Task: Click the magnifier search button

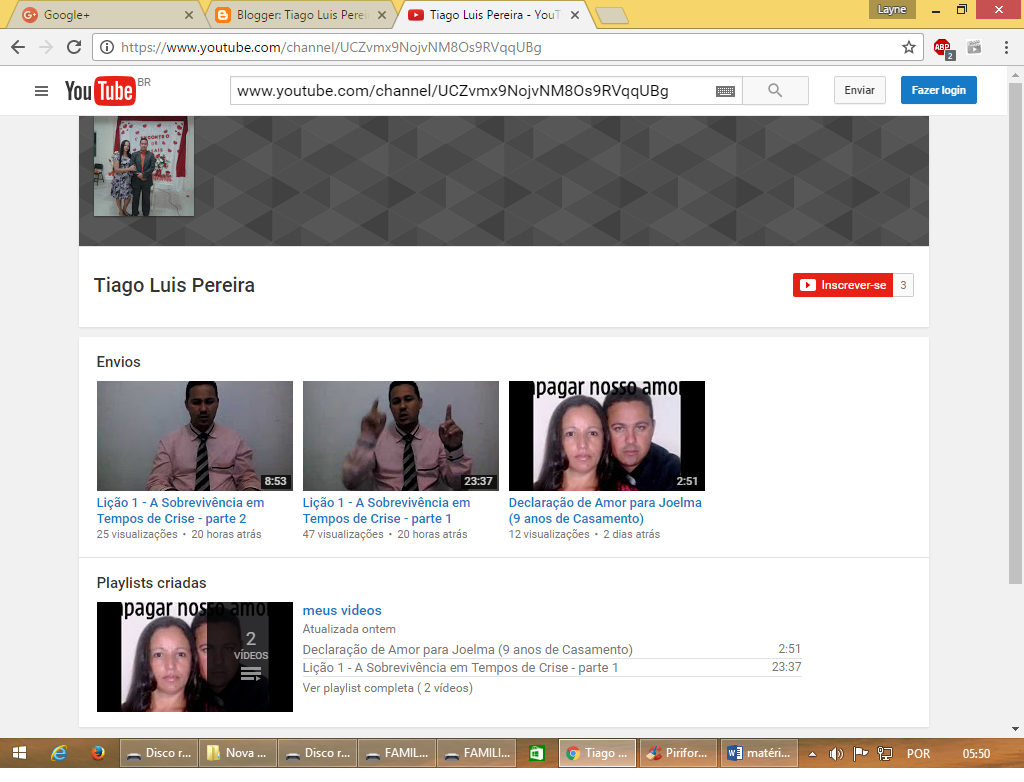Action: (775, 91)
